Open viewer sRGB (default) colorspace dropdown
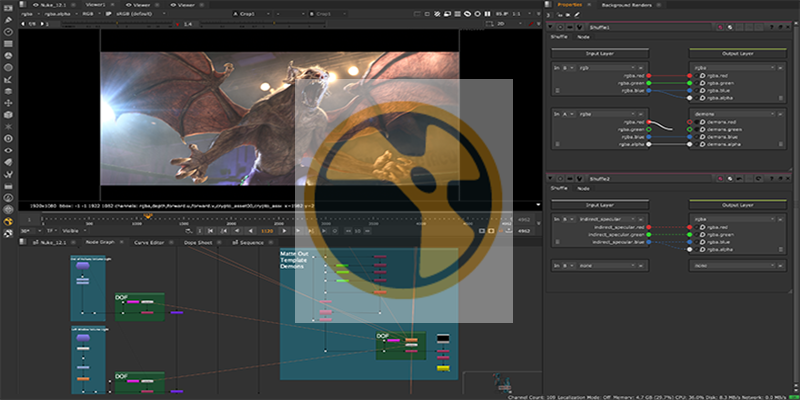800x400 pixels. 141,14
